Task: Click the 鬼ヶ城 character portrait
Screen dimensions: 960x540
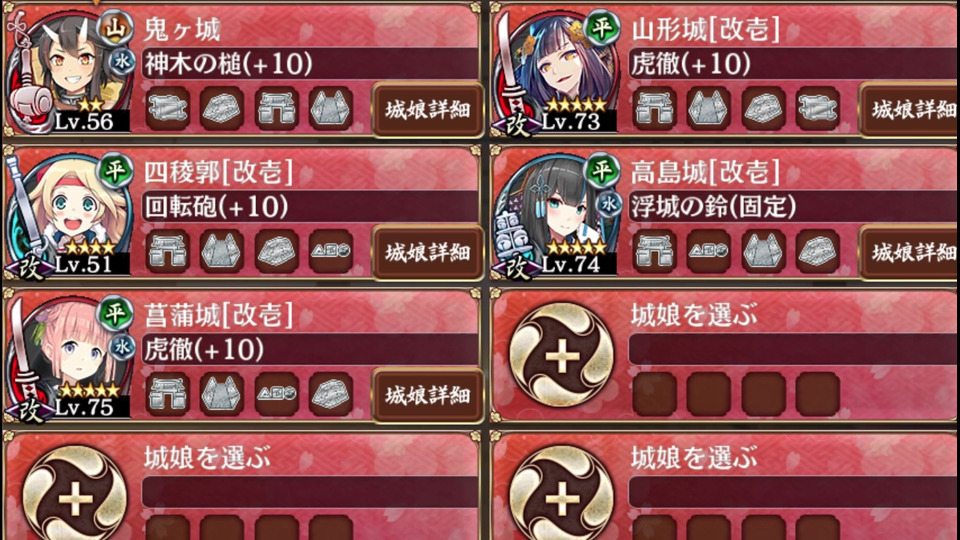Action: 69,70
